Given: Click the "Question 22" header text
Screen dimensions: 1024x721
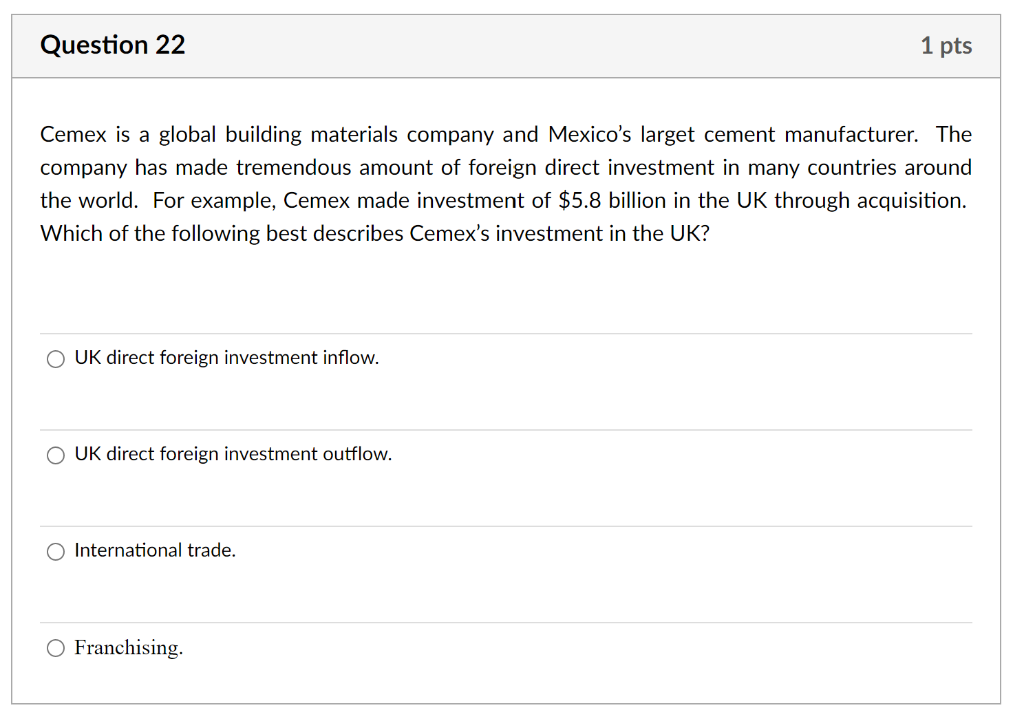Looking at the screenshot, I should coord(112,45).
